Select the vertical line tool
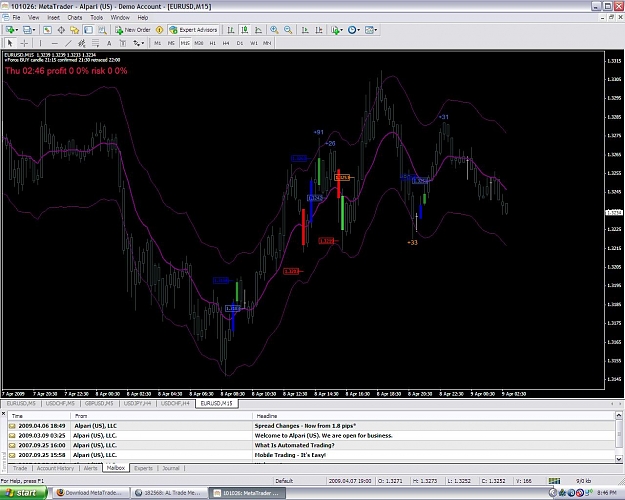The image size is (625, 500). [40, 43]
